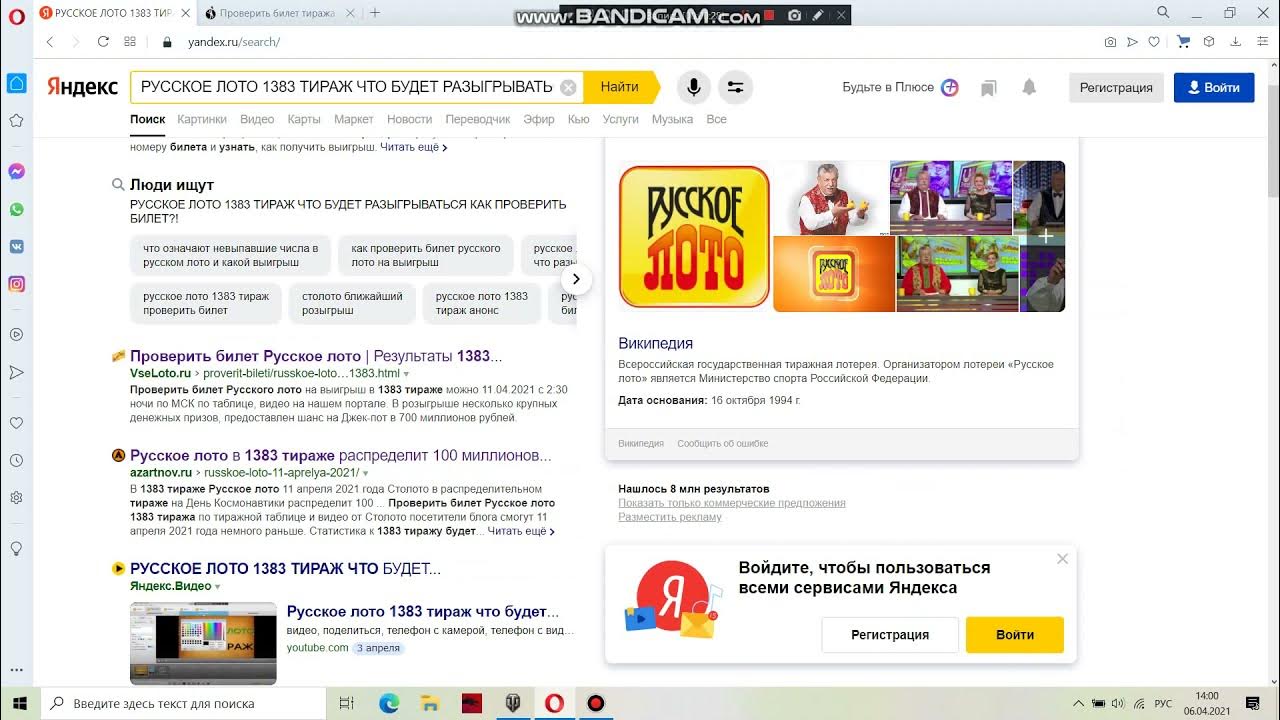Open Русское лото в 1383 тираже result
1280x720 pixels.
[x=341, y=455]
